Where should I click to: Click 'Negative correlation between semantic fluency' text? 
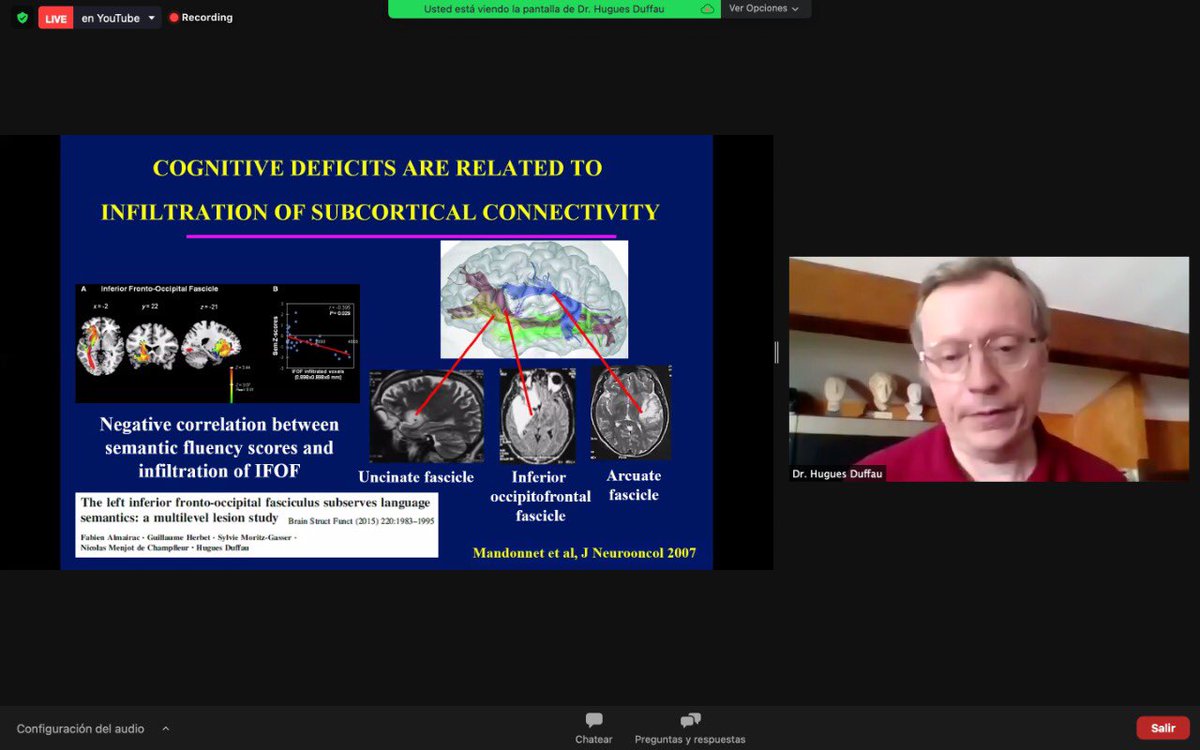(220, 447)
